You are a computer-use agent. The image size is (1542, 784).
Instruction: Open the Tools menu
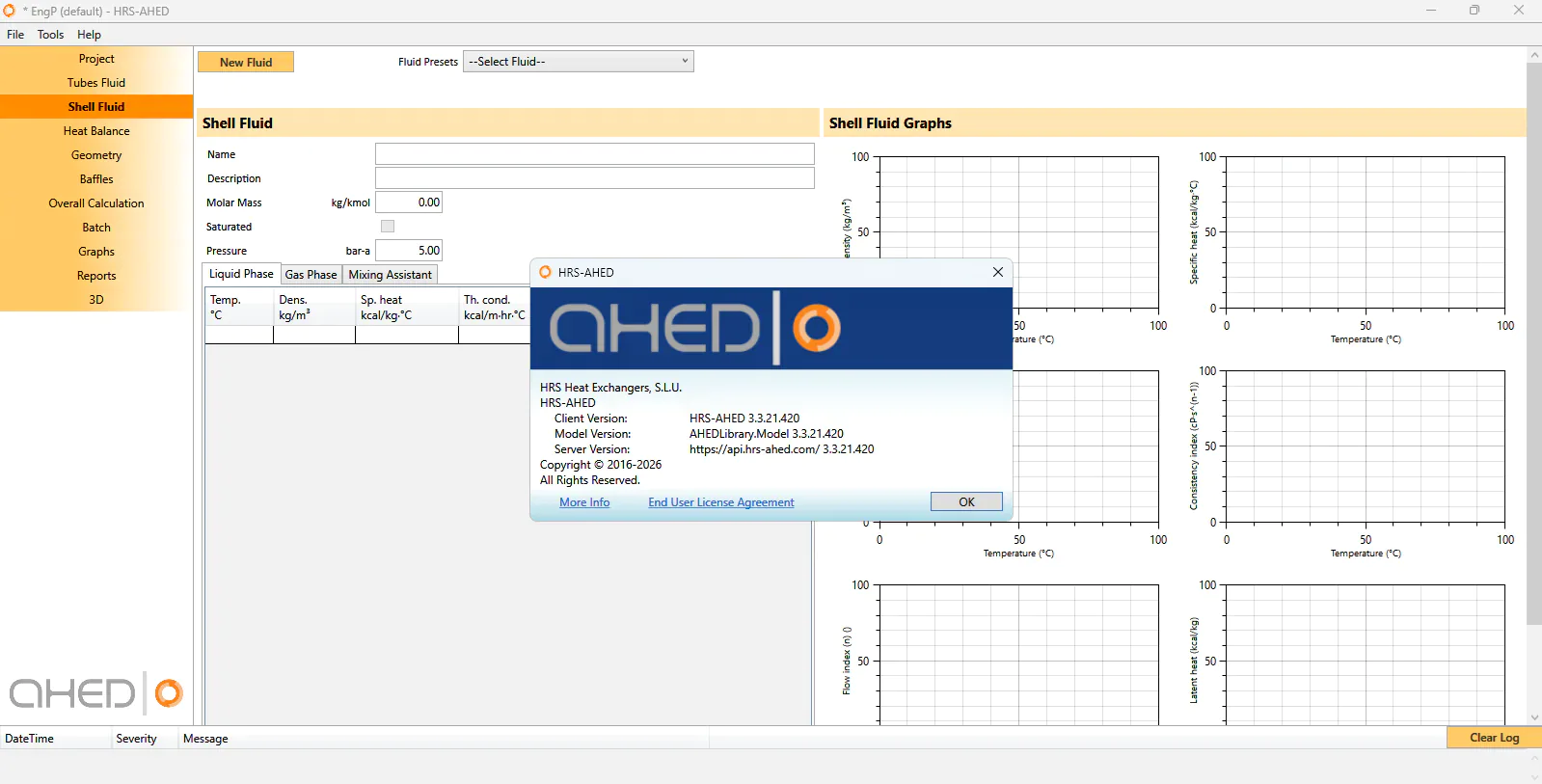click(x=50, y=35)
